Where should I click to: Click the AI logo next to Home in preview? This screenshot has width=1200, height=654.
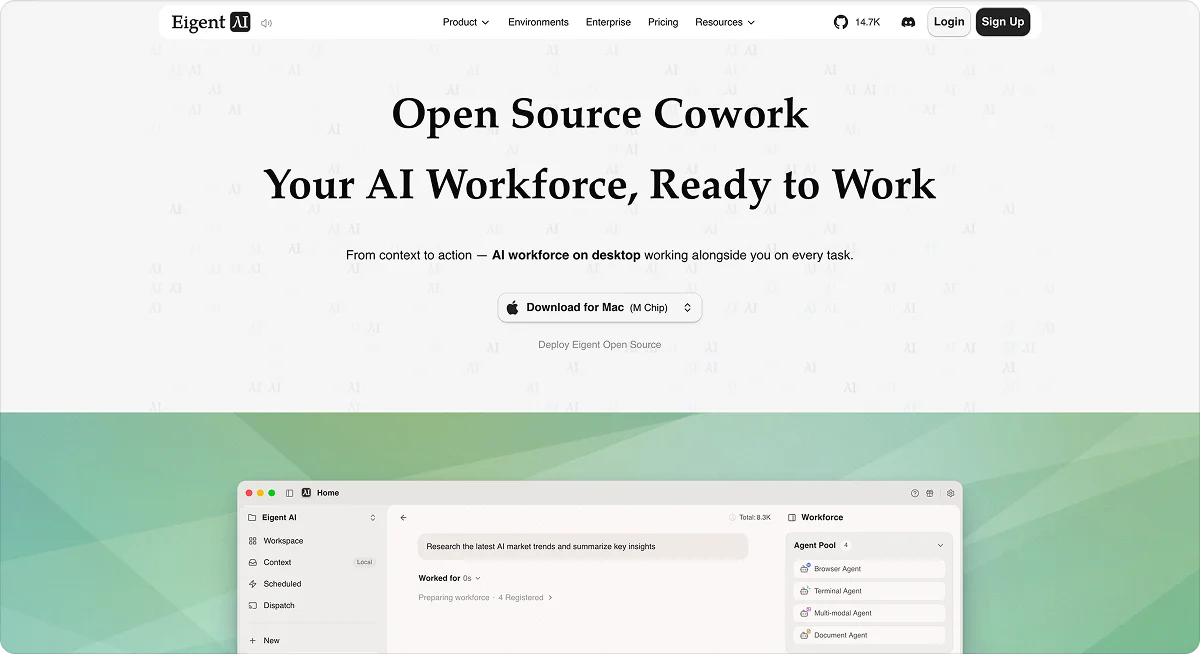pyautogui.click(x=306, y=493)
